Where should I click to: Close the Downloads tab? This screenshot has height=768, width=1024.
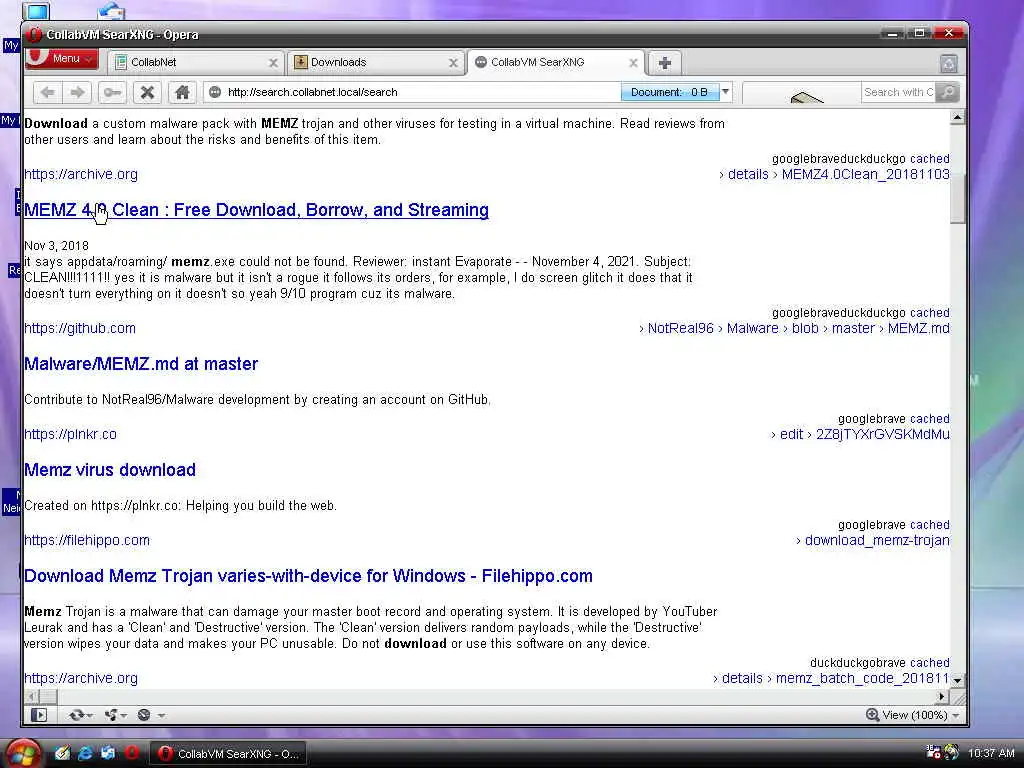coord(453,63)
